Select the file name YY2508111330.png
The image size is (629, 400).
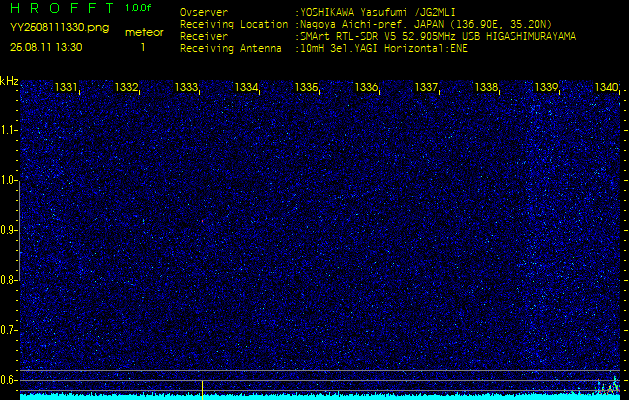coord(59,28)
